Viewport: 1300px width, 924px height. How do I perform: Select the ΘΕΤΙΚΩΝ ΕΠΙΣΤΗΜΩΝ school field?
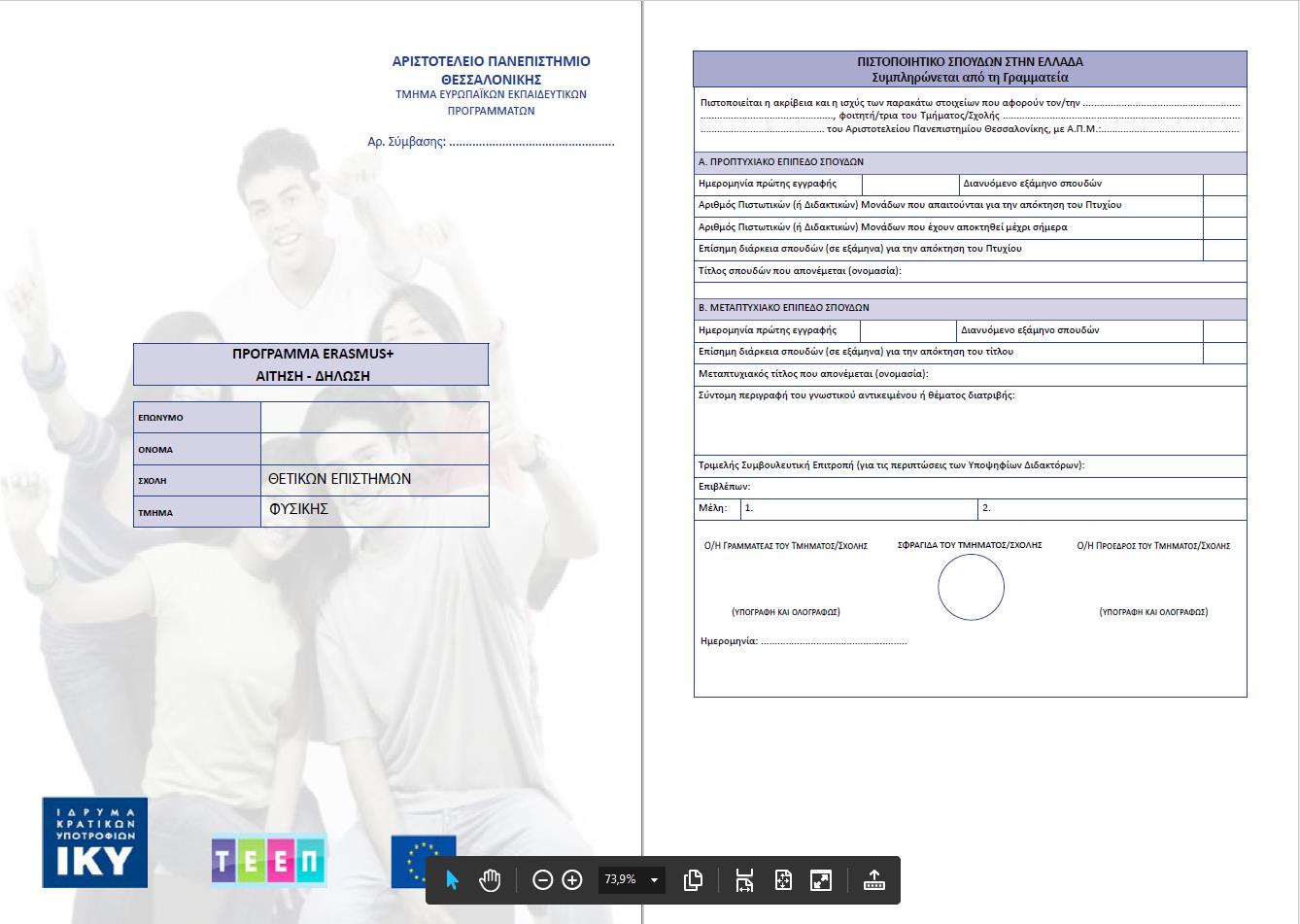374,480
